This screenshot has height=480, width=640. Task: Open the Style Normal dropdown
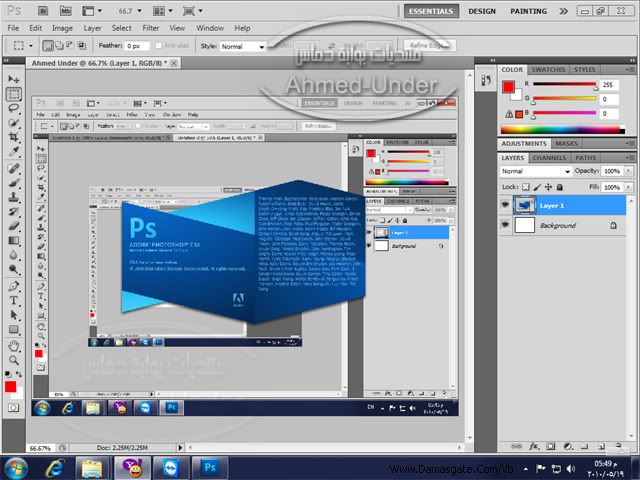tap(243, 47)
